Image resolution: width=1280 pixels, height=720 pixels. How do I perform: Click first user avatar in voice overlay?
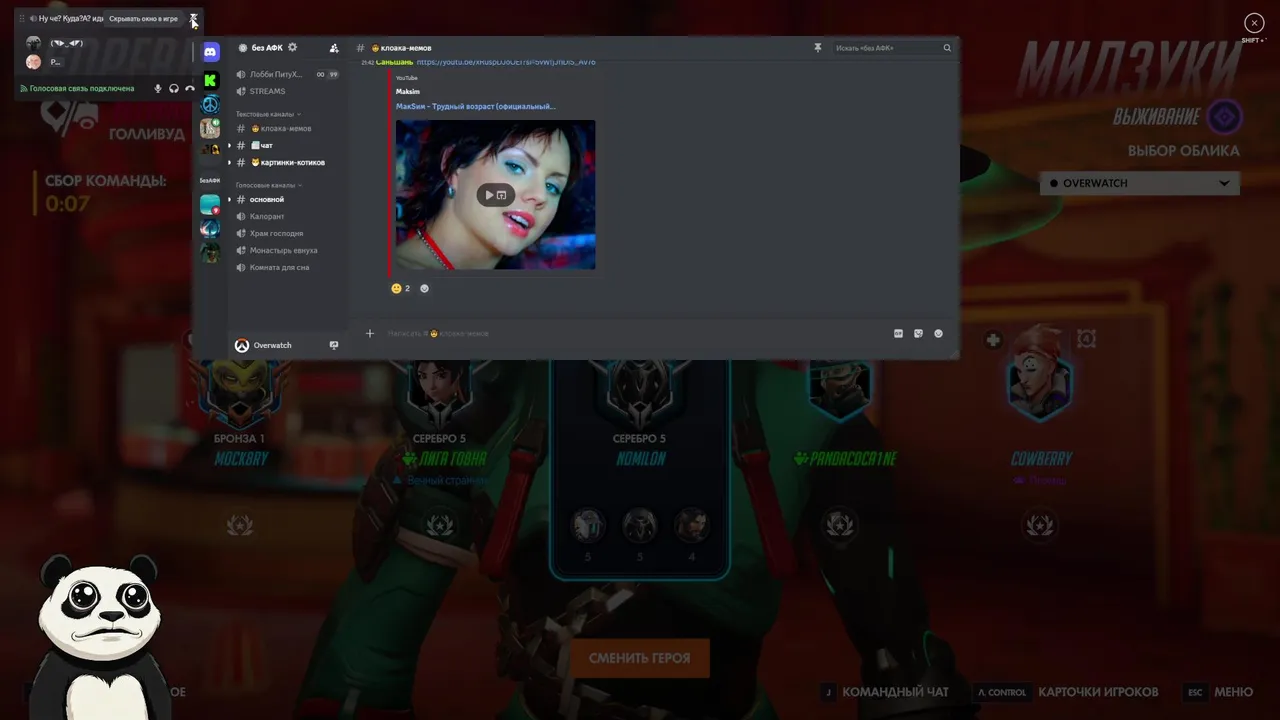33,43
